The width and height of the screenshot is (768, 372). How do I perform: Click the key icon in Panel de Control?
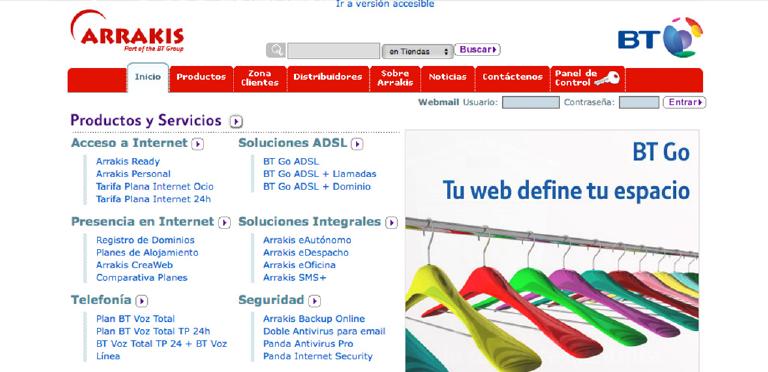(x=607, y=78)
